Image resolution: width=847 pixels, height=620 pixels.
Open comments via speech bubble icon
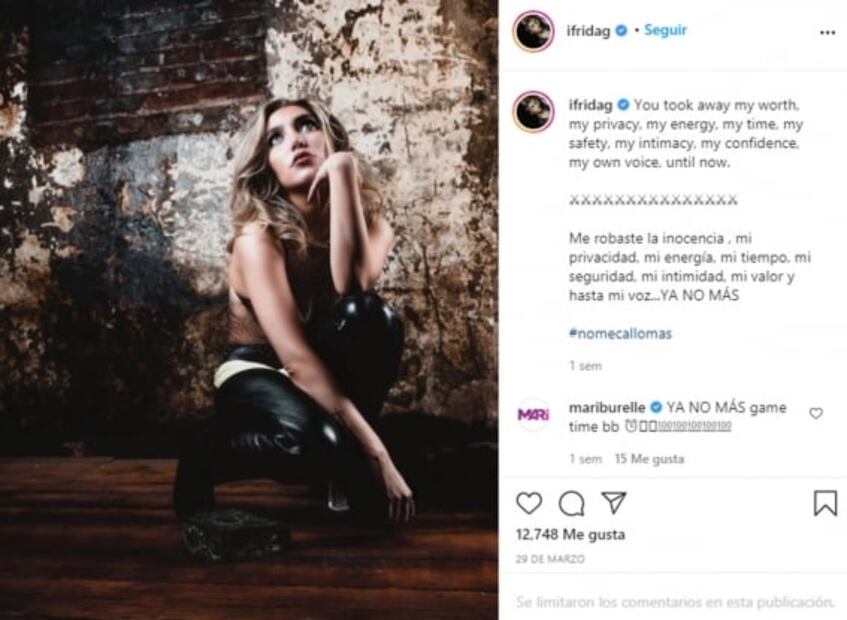click(572, 504)
